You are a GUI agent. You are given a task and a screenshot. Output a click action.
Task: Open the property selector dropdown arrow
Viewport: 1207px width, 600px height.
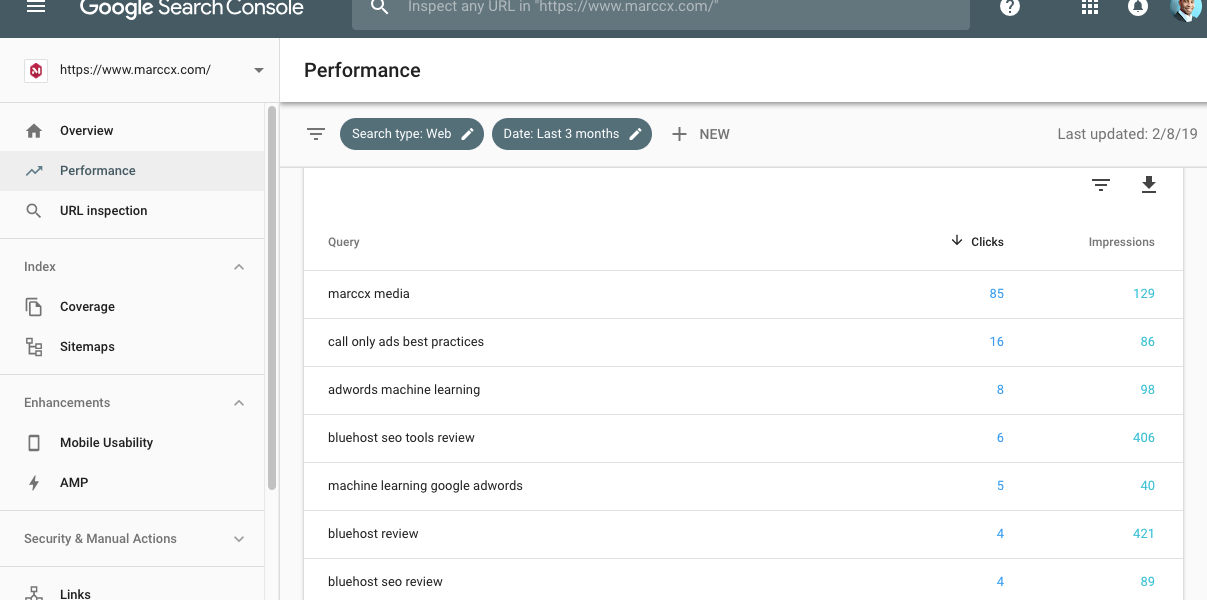[259, 71]
